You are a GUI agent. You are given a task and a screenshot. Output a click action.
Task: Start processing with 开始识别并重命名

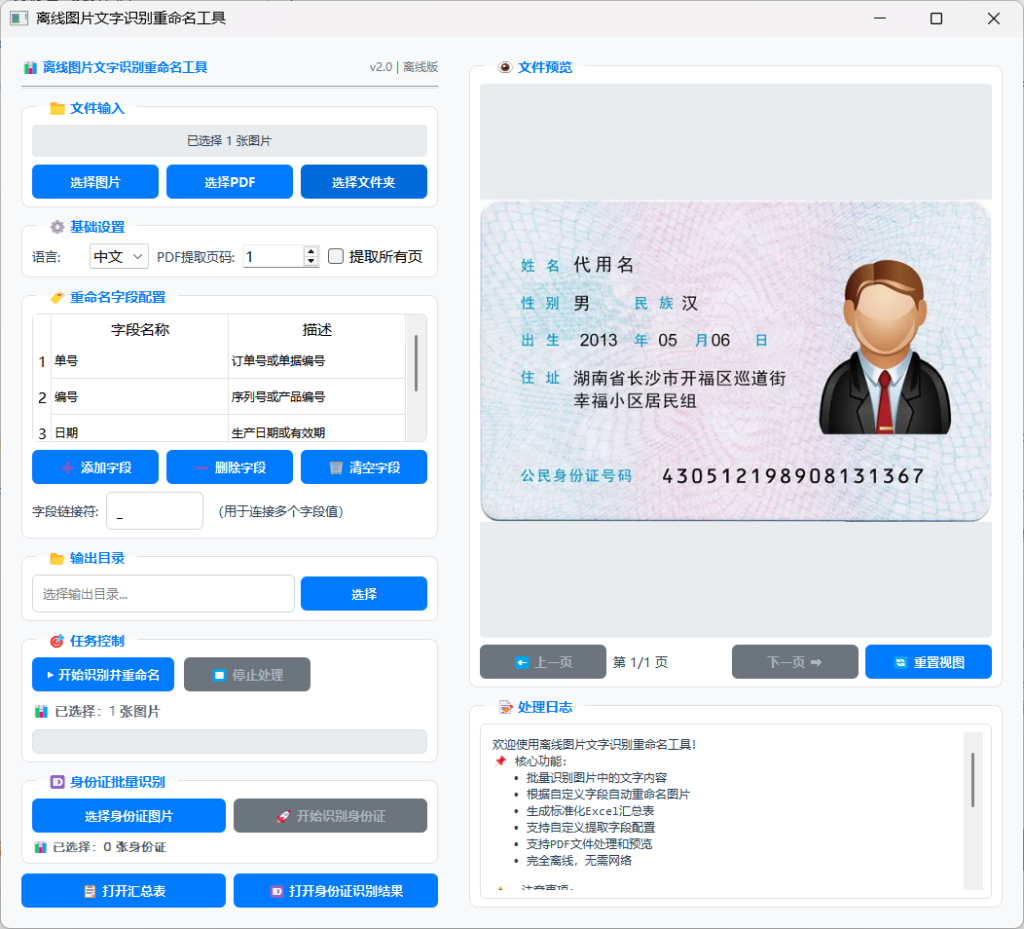tap(103, 674)
